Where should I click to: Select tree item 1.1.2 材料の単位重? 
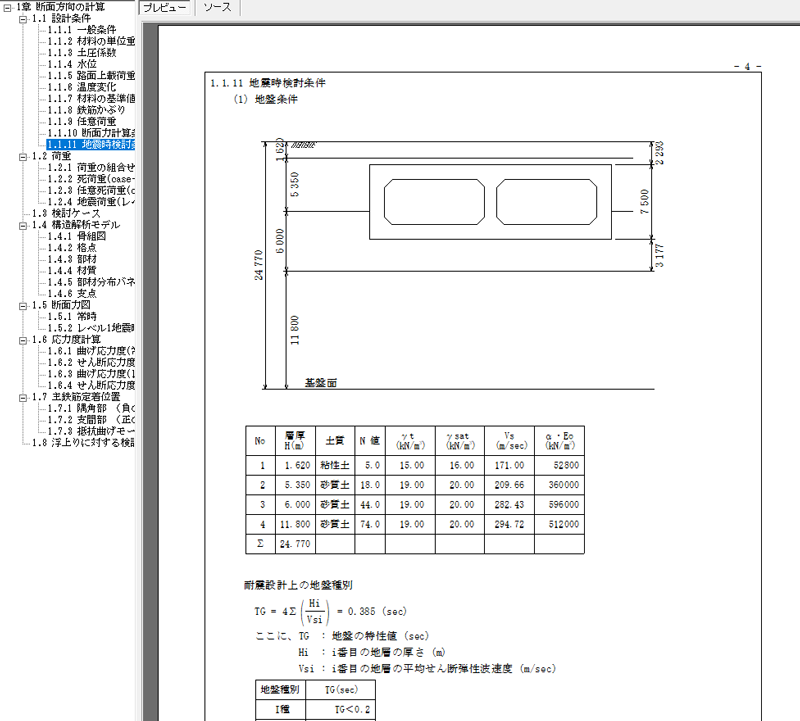[91, 41]
